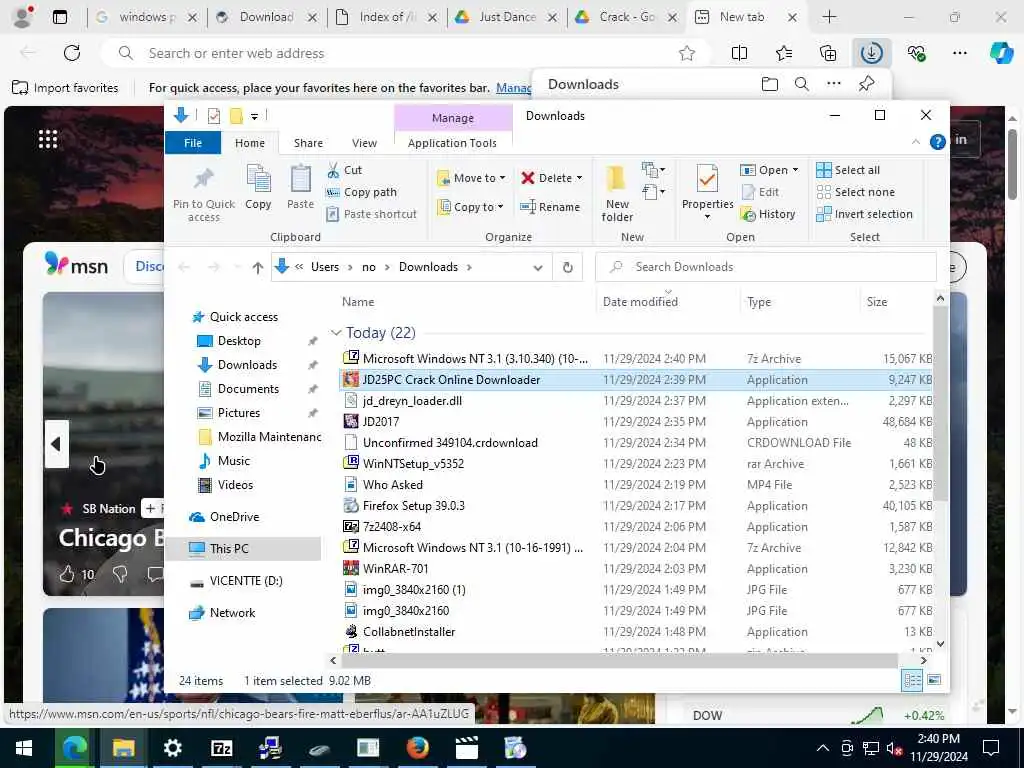Switch to the Share ribbon tab

pyautogui.click(x=308, y=143)
